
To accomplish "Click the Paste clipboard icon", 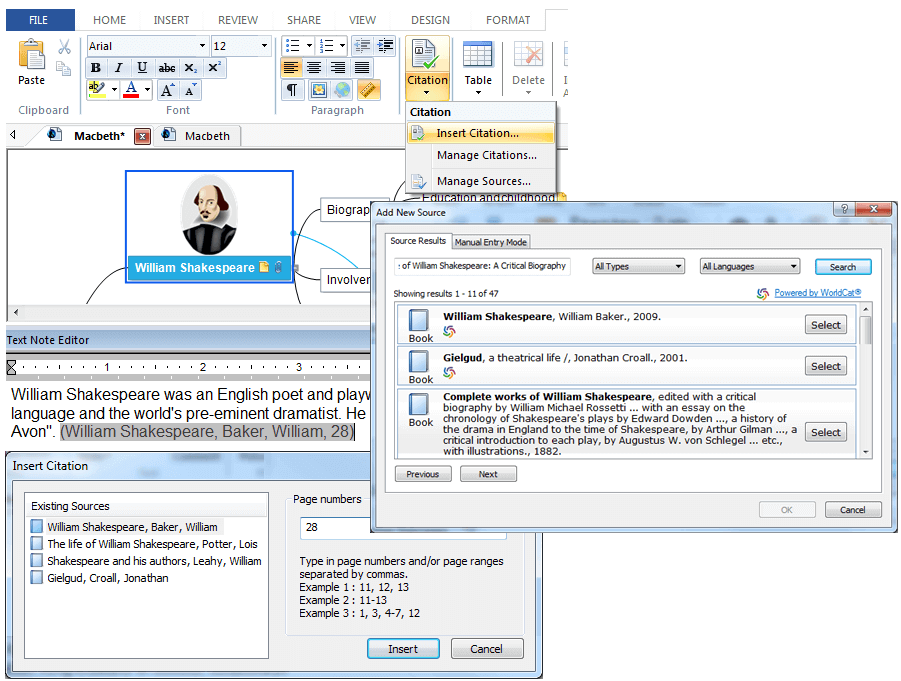I will (31, 55).
